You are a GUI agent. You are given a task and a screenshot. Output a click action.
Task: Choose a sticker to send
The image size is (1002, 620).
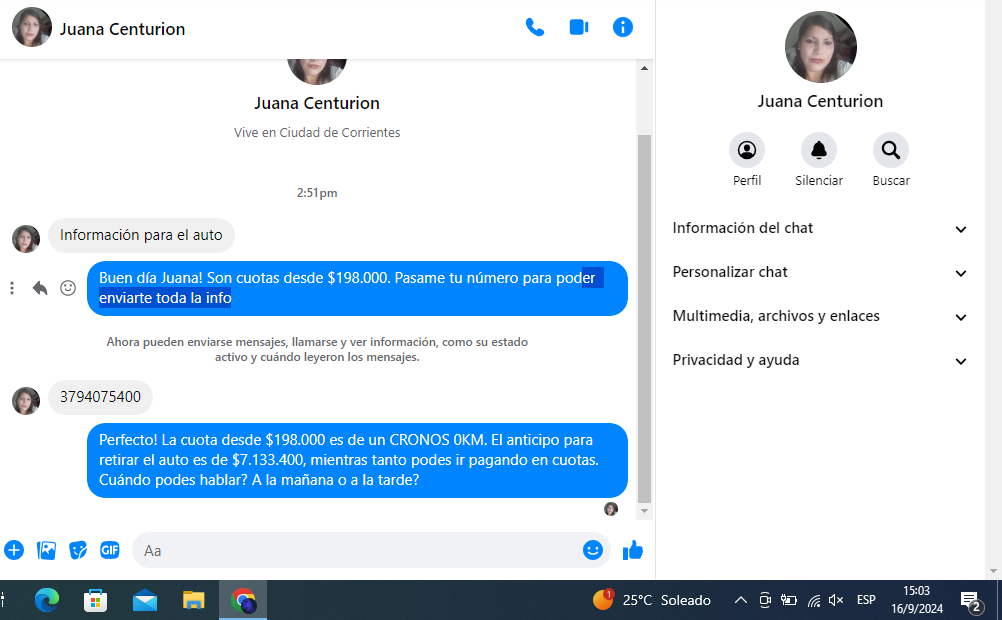pyautogui.click(x=78, y=550)
